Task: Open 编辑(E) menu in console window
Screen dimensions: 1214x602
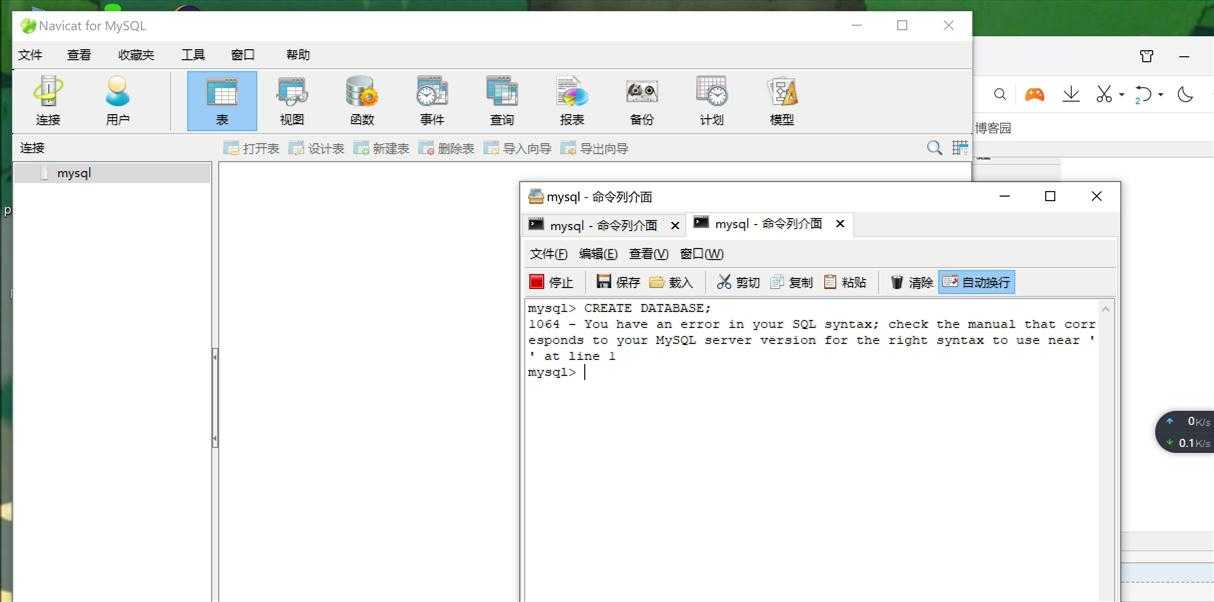Action: click(598, 254)
